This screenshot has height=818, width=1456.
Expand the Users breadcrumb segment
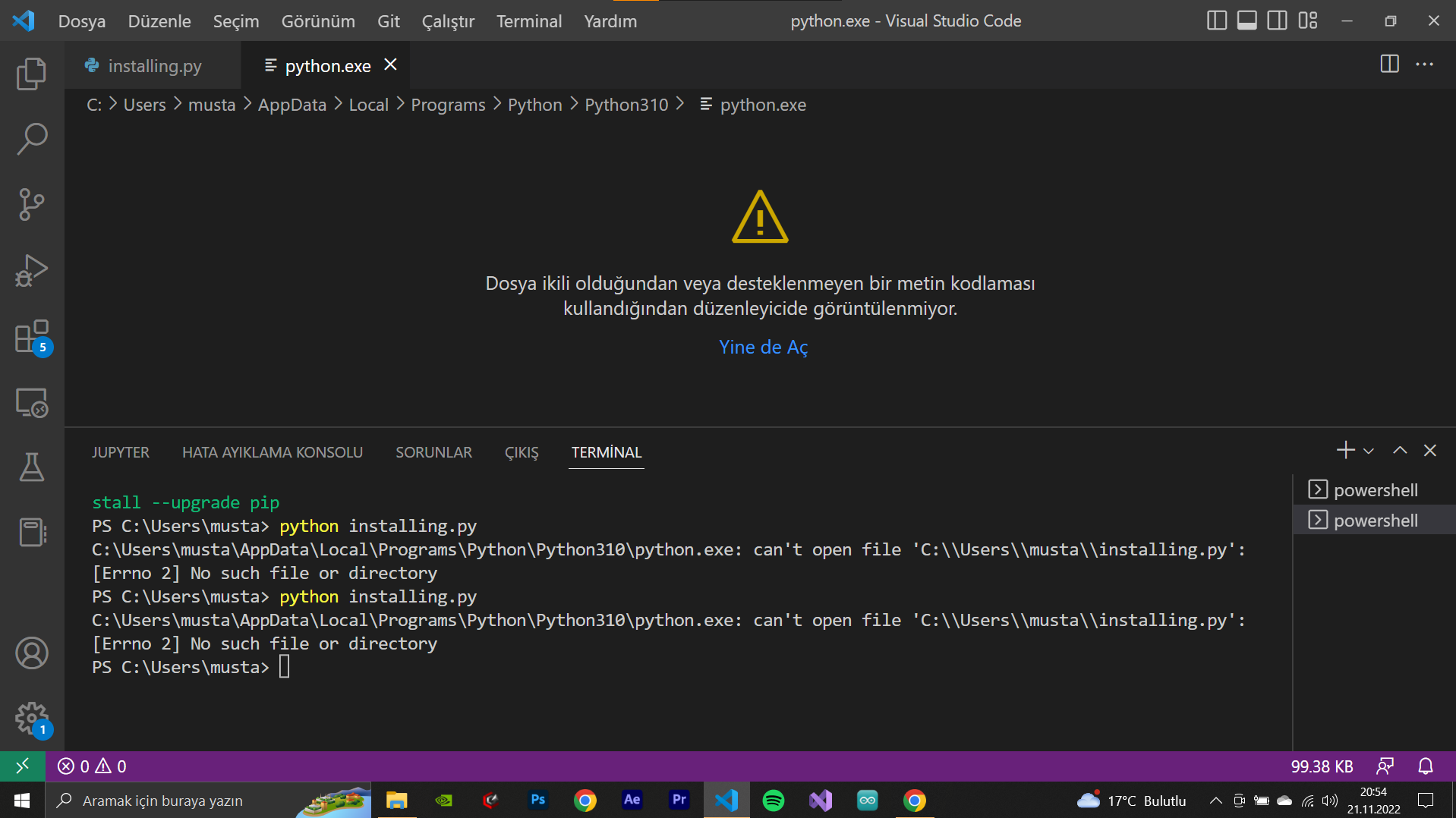144,105
